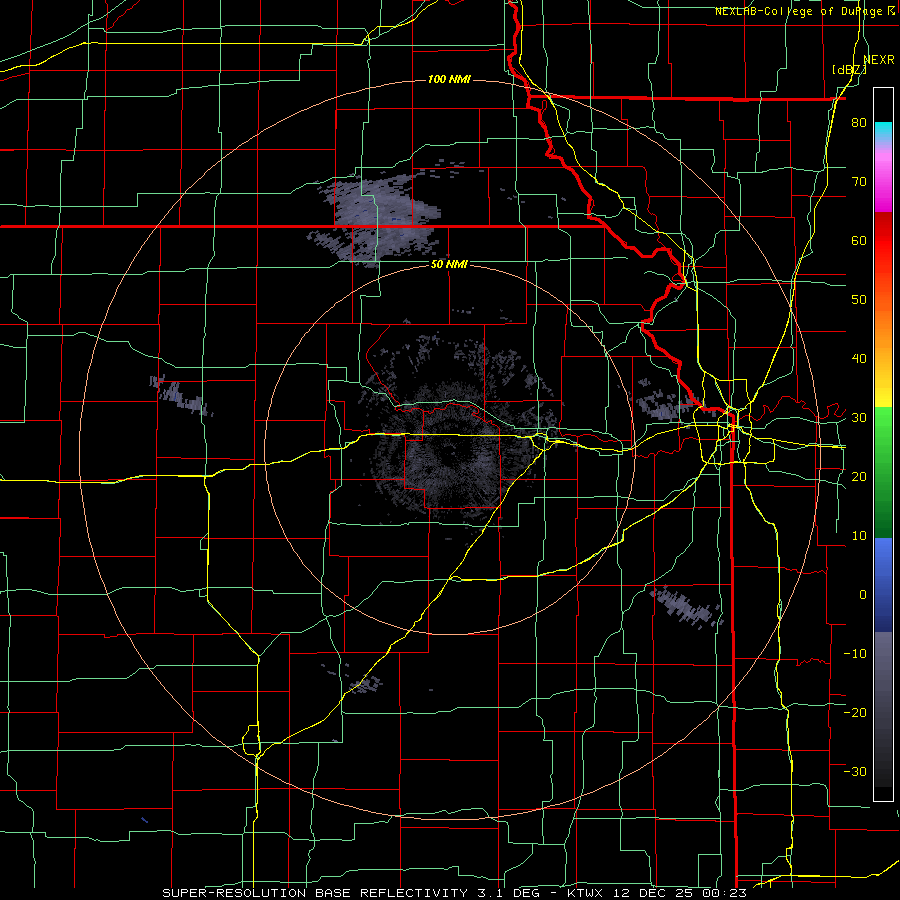The height and width of the screenshot is (900, 900).
Task: Click the green band of the reflectivity color bar
Action: [883, 472]
